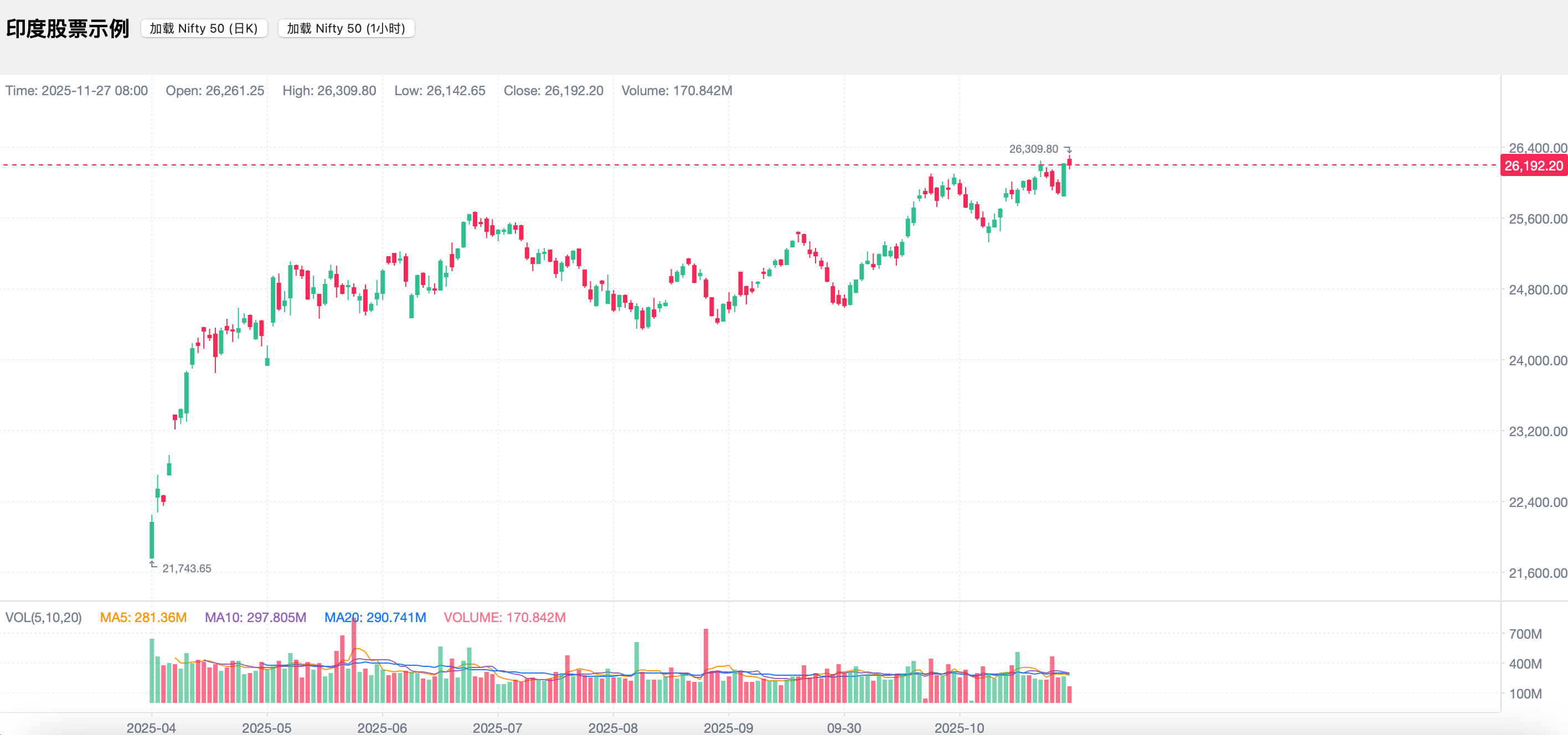Click the 2025-04 date axis label
This screenshot has width=1568, height=735.
coord(151,727)
